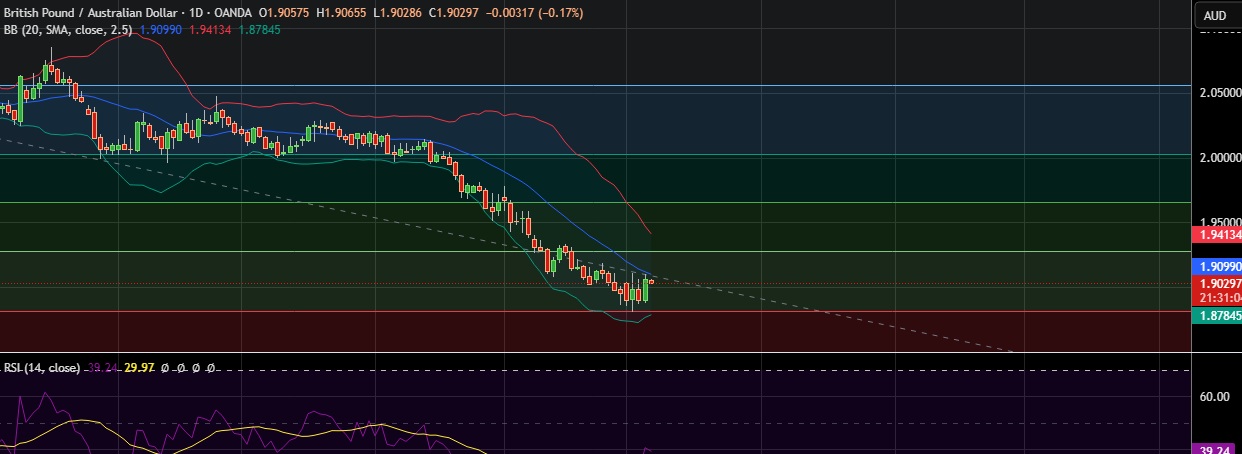
Task: Click the blue 1.90990 basis price tag
Action: [x=1217, y=267]
